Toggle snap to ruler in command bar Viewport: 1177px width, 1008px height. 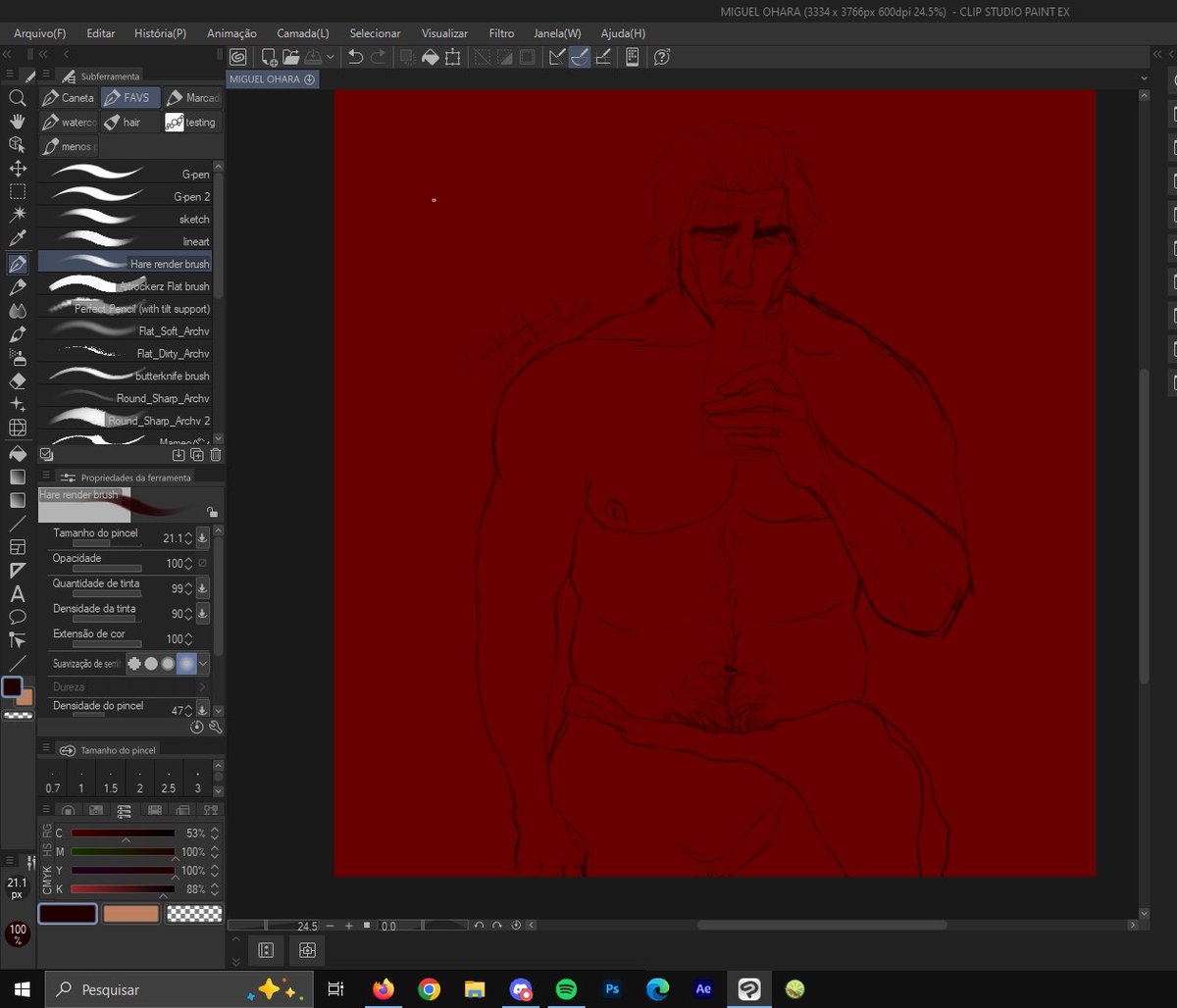[x=557, y=57]
